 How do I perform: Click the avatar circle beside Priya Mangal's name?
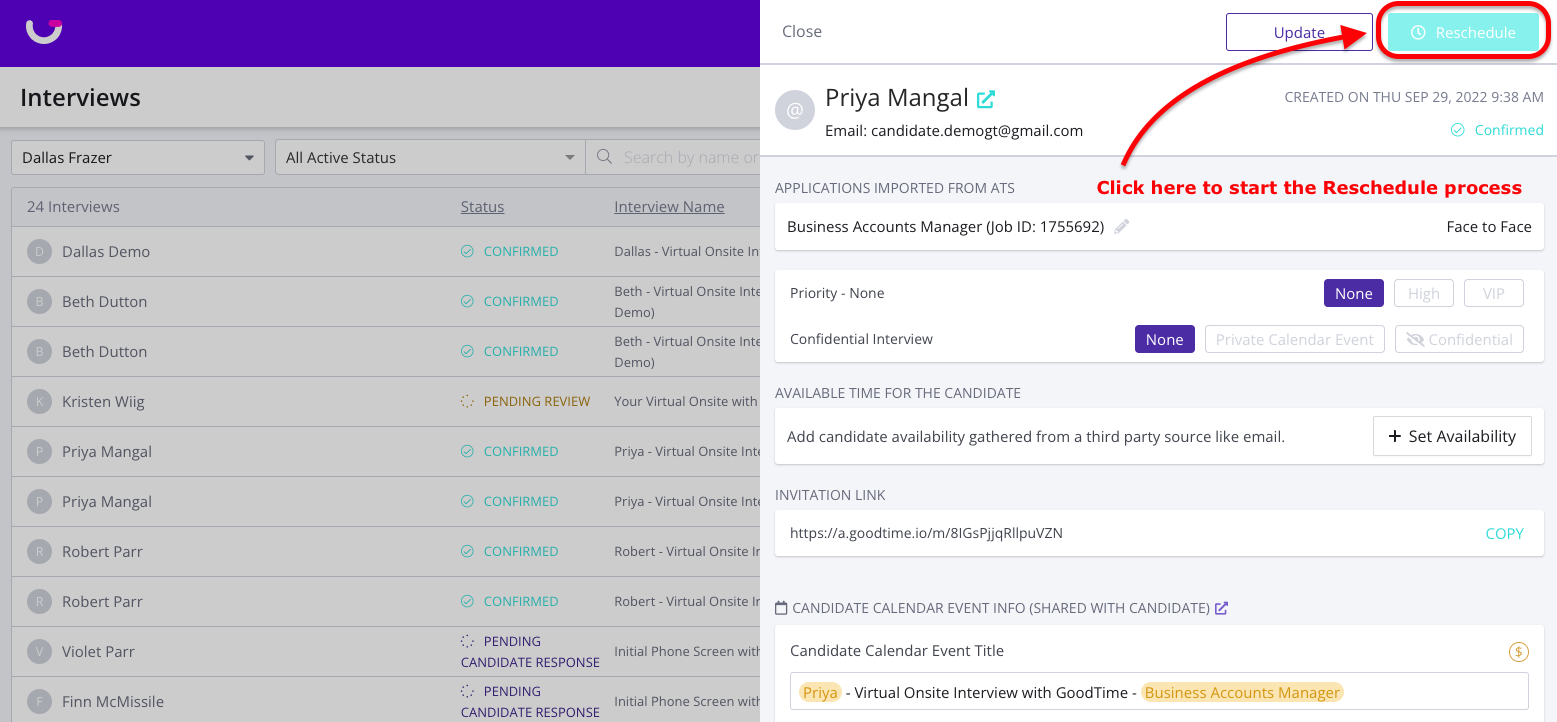pos(795,111)
